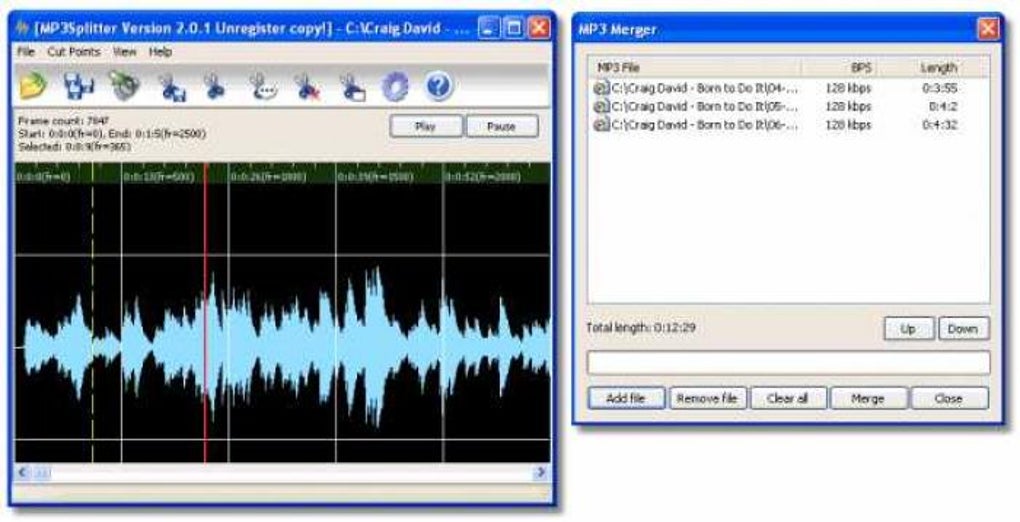This screenshot has height=522, width=1020.
Task: Close the MP3 Merger window with red X
Action: point(988,29)
